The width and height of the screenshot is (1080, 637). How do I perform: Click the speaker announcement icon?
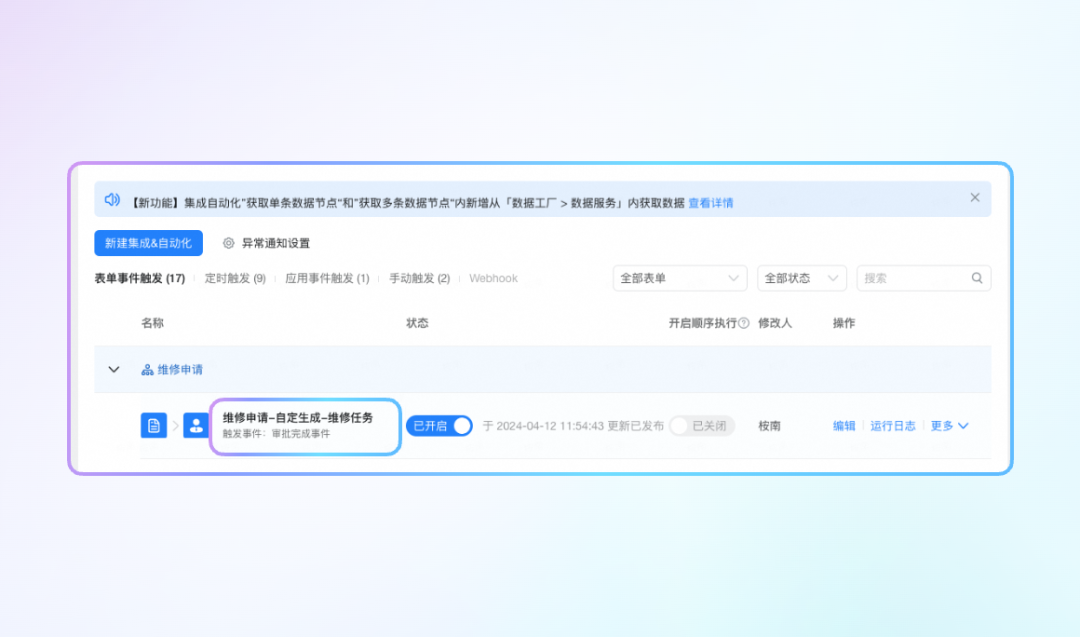point(112,200)
